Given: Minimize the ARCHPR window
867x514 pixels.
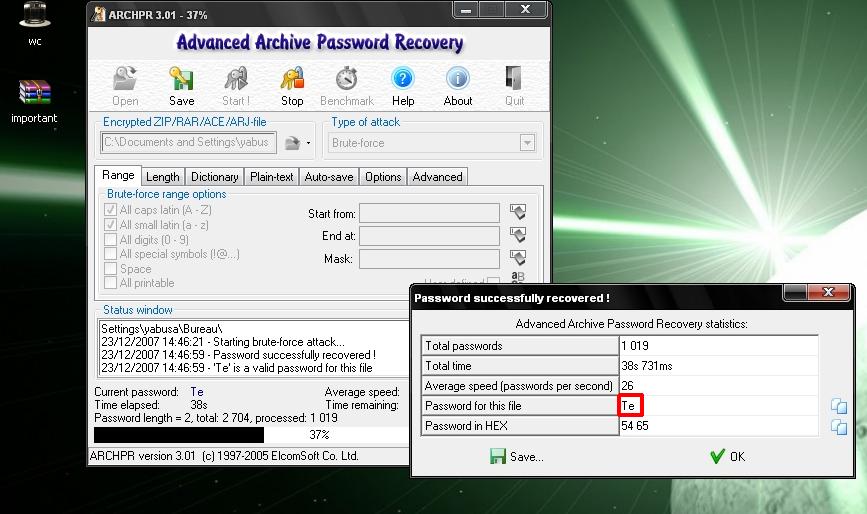Looking at the screenshot, I should coord(466,10).
